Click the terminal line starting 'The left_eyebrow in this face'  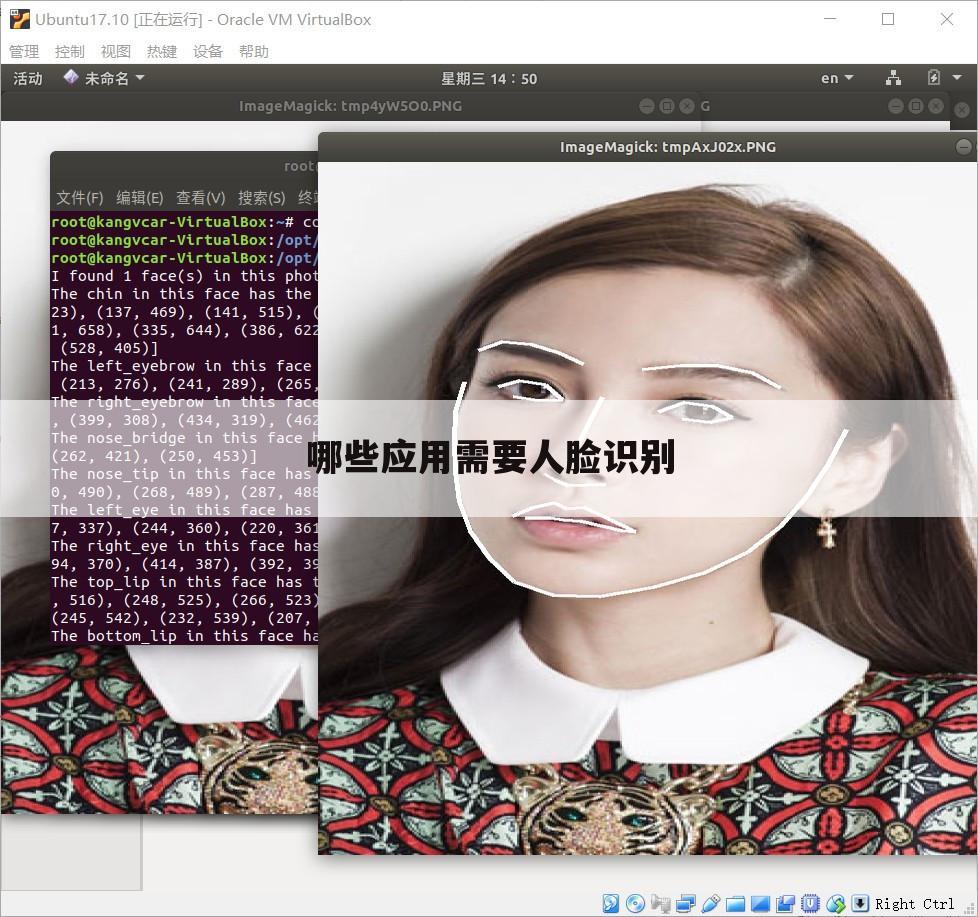(x=182, y=366)
